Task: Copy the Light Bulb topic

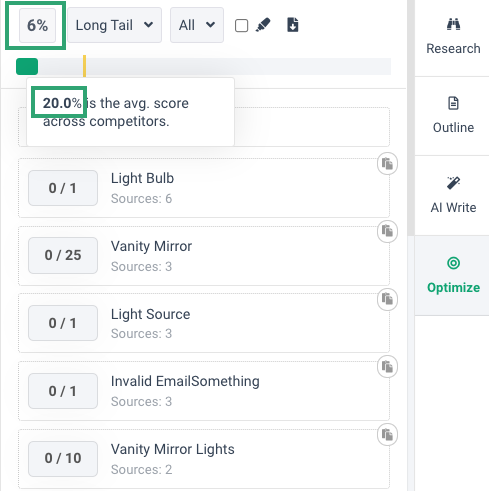Action: [x=387, y=164]
